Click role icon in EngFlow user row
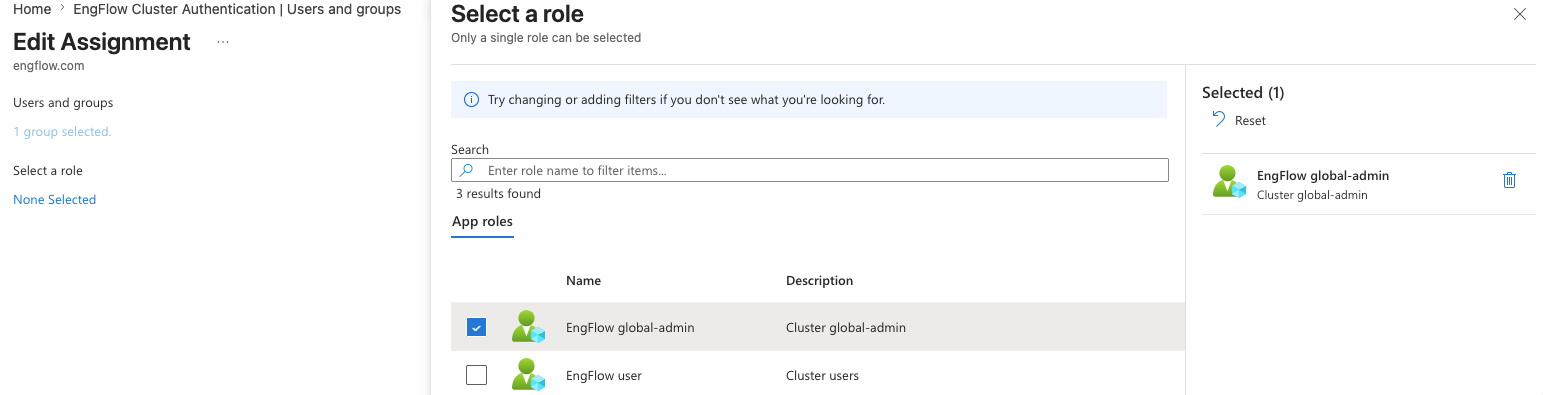This screenshot has height=395, width=1543. point(527,375)
